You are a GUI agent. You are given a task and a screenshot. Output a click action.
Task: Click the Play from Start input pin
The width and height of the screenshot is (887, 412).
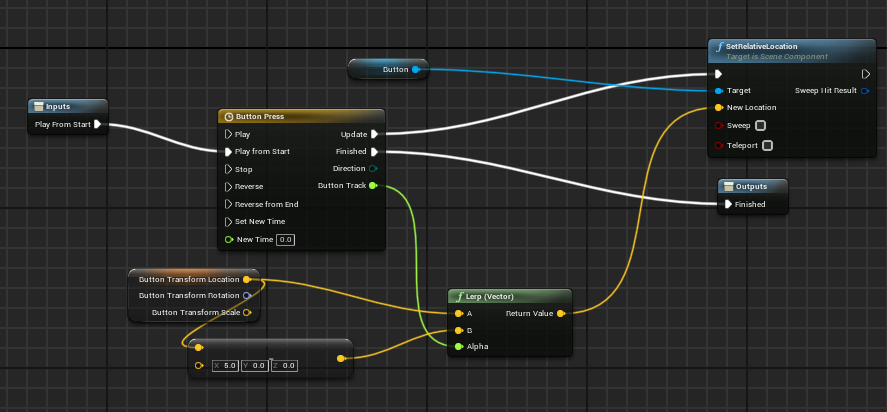coord(228,152)
